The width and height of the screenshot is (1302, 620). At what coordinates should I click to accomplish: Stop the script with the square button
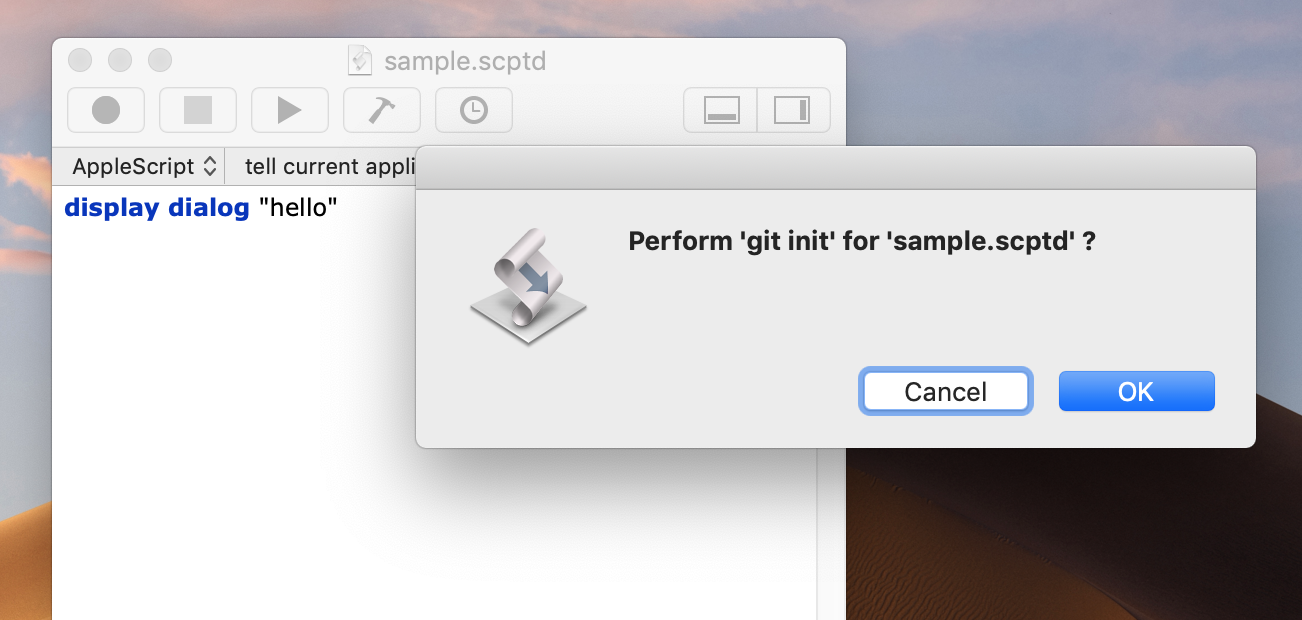pyautogui.click(x=198, y=110)
